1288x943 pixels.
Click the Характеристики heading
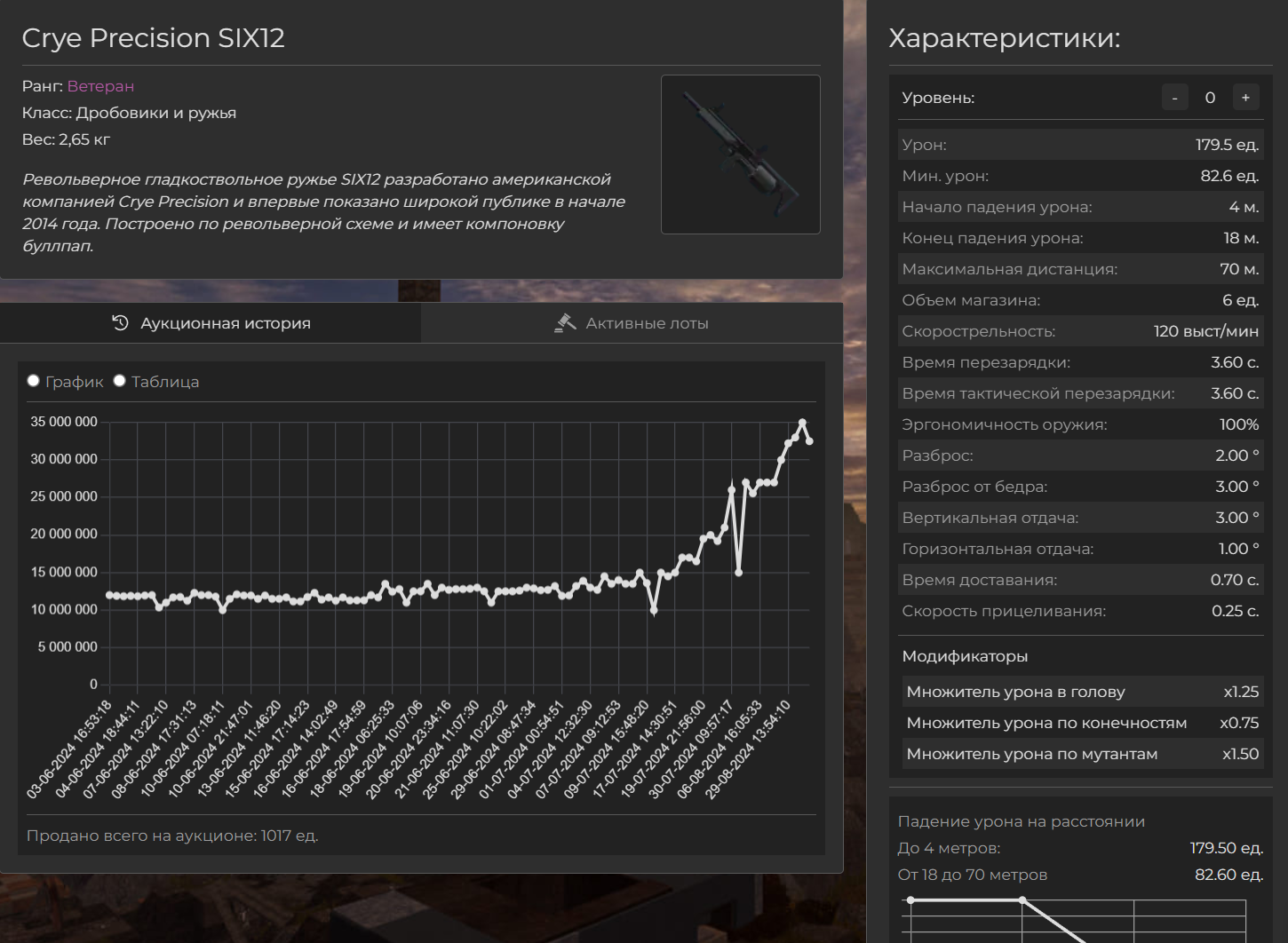pyautogui.click(x=1005, y=38)
